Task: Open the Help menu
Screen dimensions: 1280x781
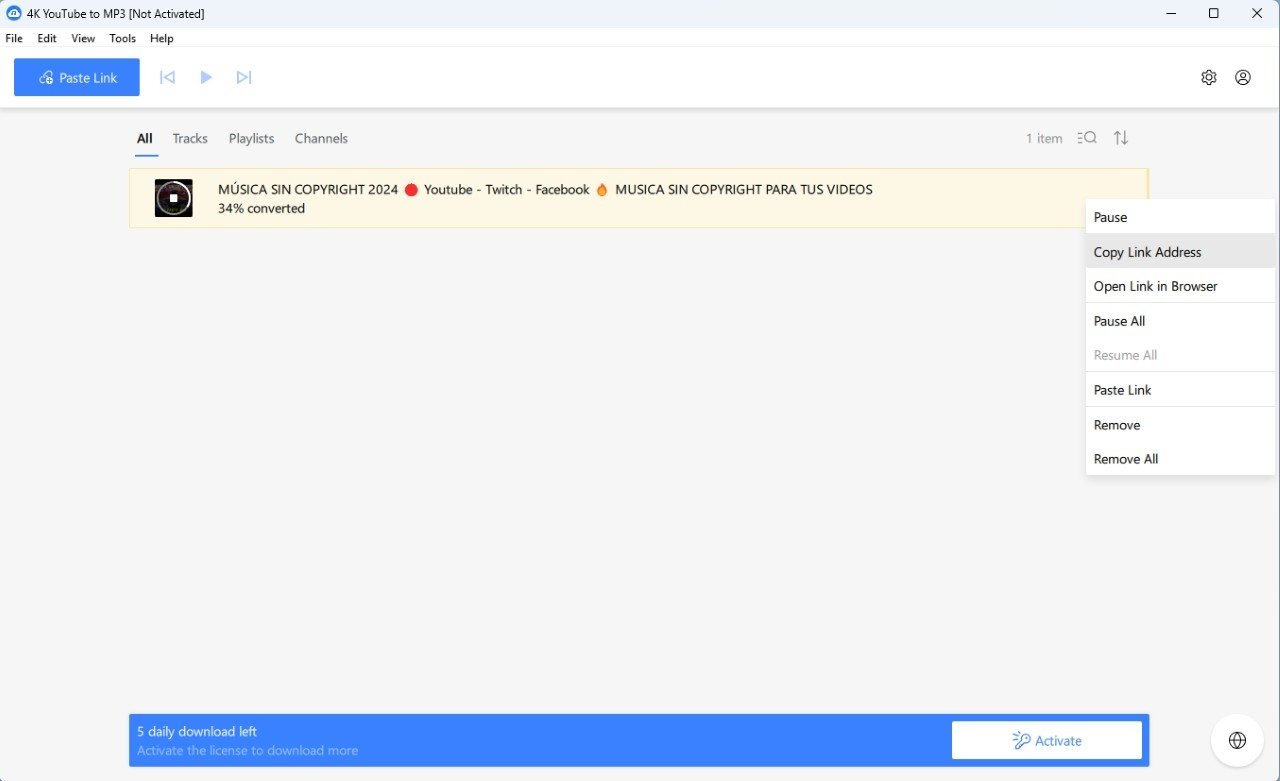Action: click(x=162, y=38)
